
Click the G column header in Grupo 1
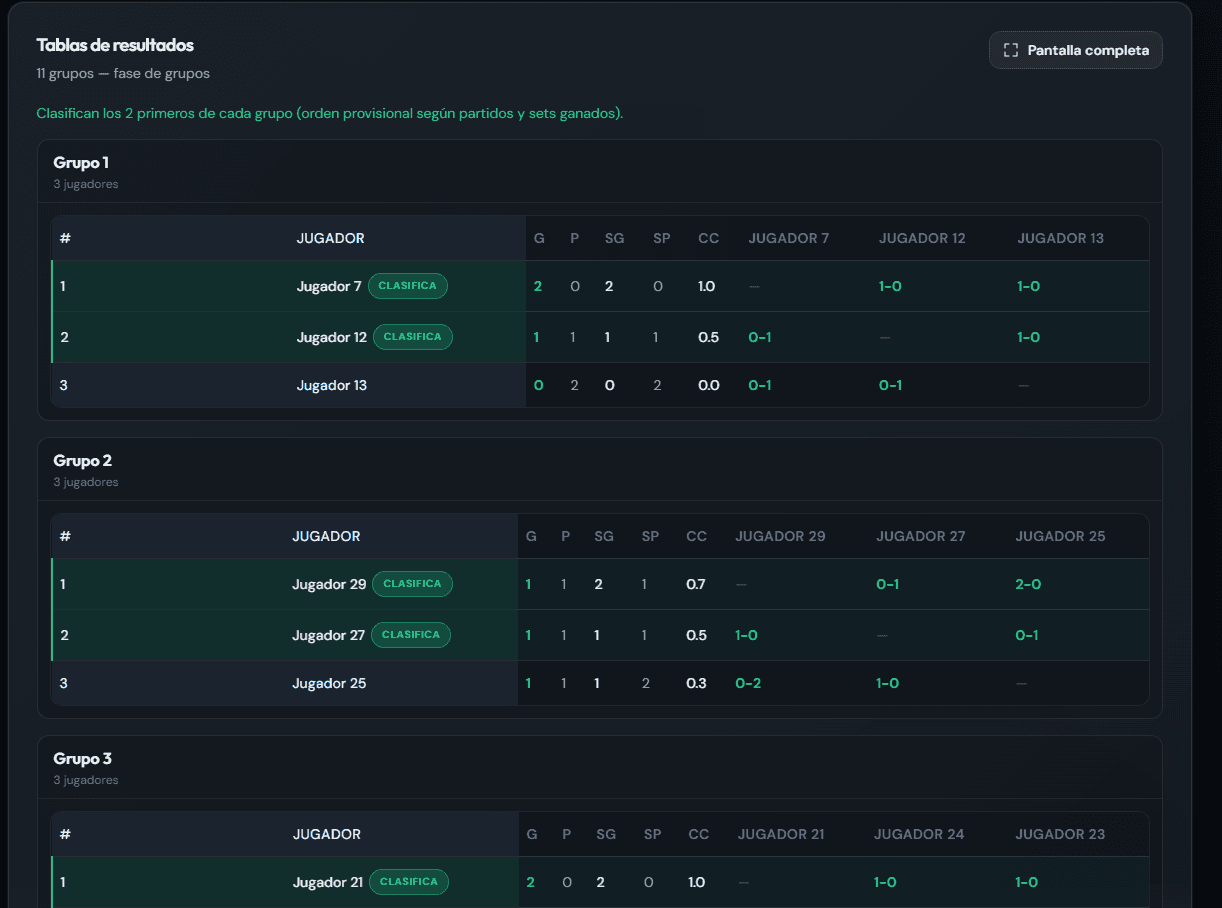tap(539, 238)
